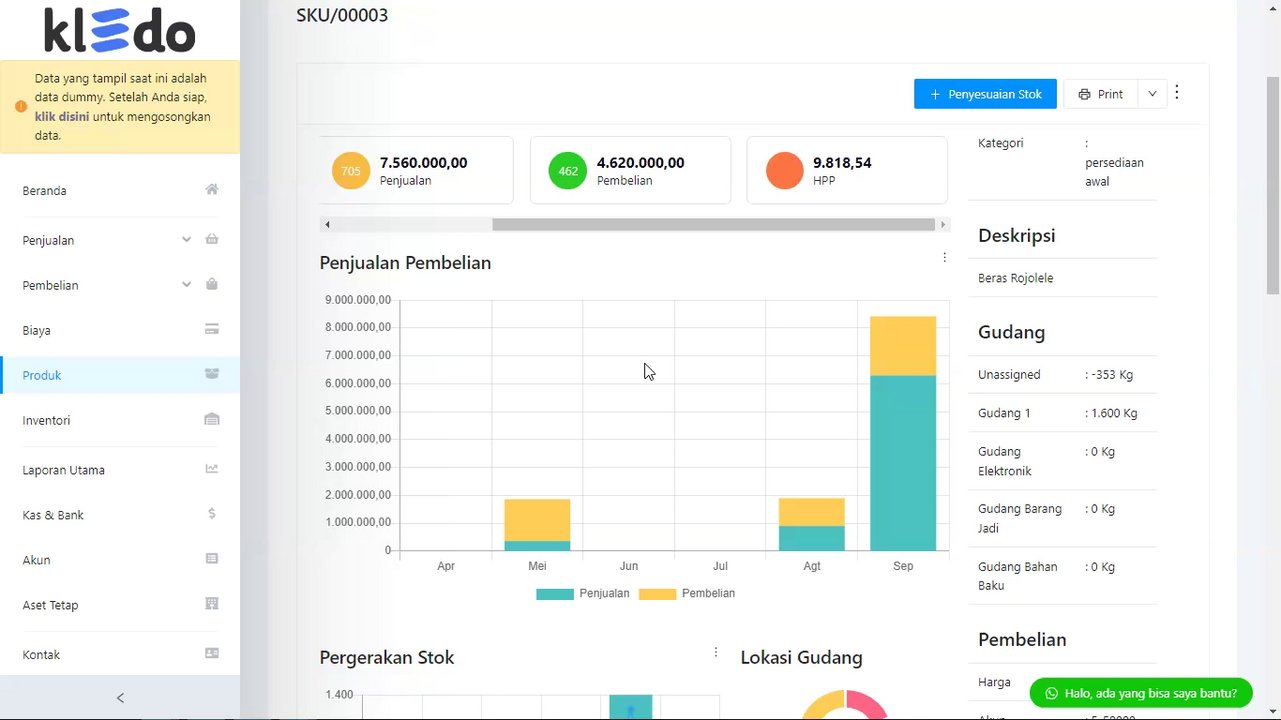This screenshot has height=720, width=1281.
Task: Toggle Pembelian series in chart legend
Action: point(687,594)
